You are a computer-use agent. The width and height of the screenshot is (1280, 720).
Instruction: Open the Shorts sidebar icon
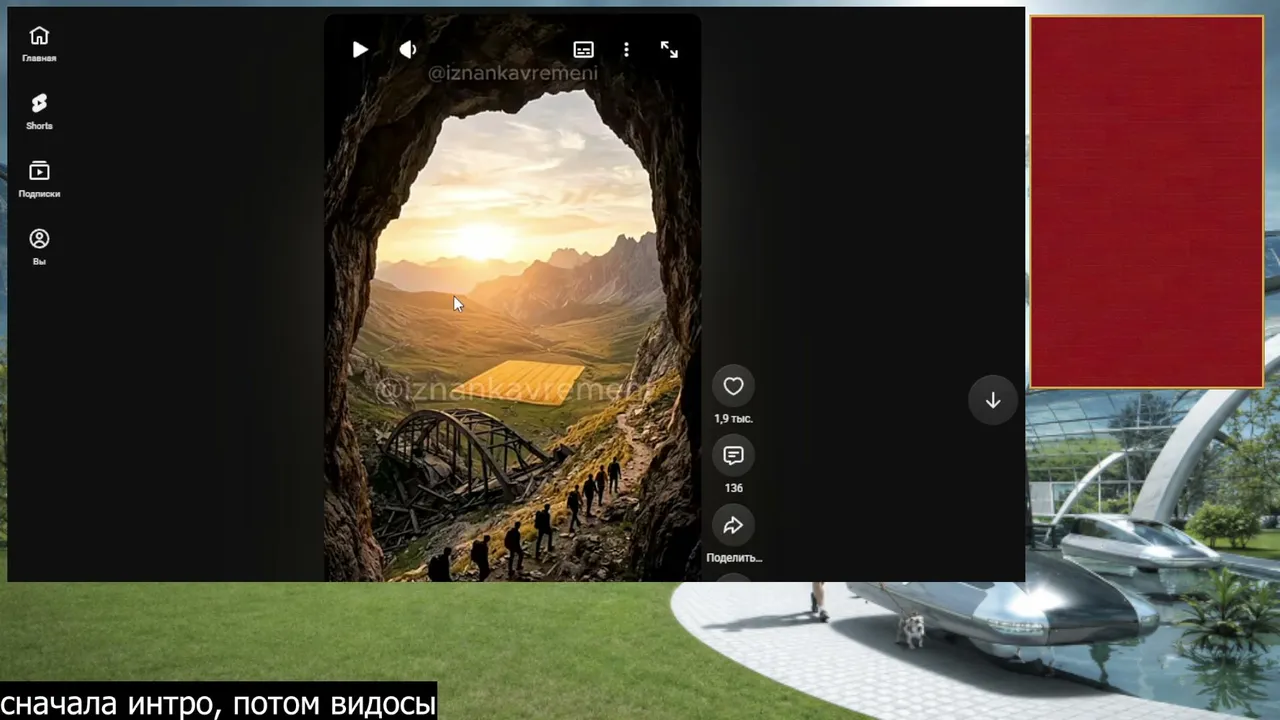coord(39,103)
